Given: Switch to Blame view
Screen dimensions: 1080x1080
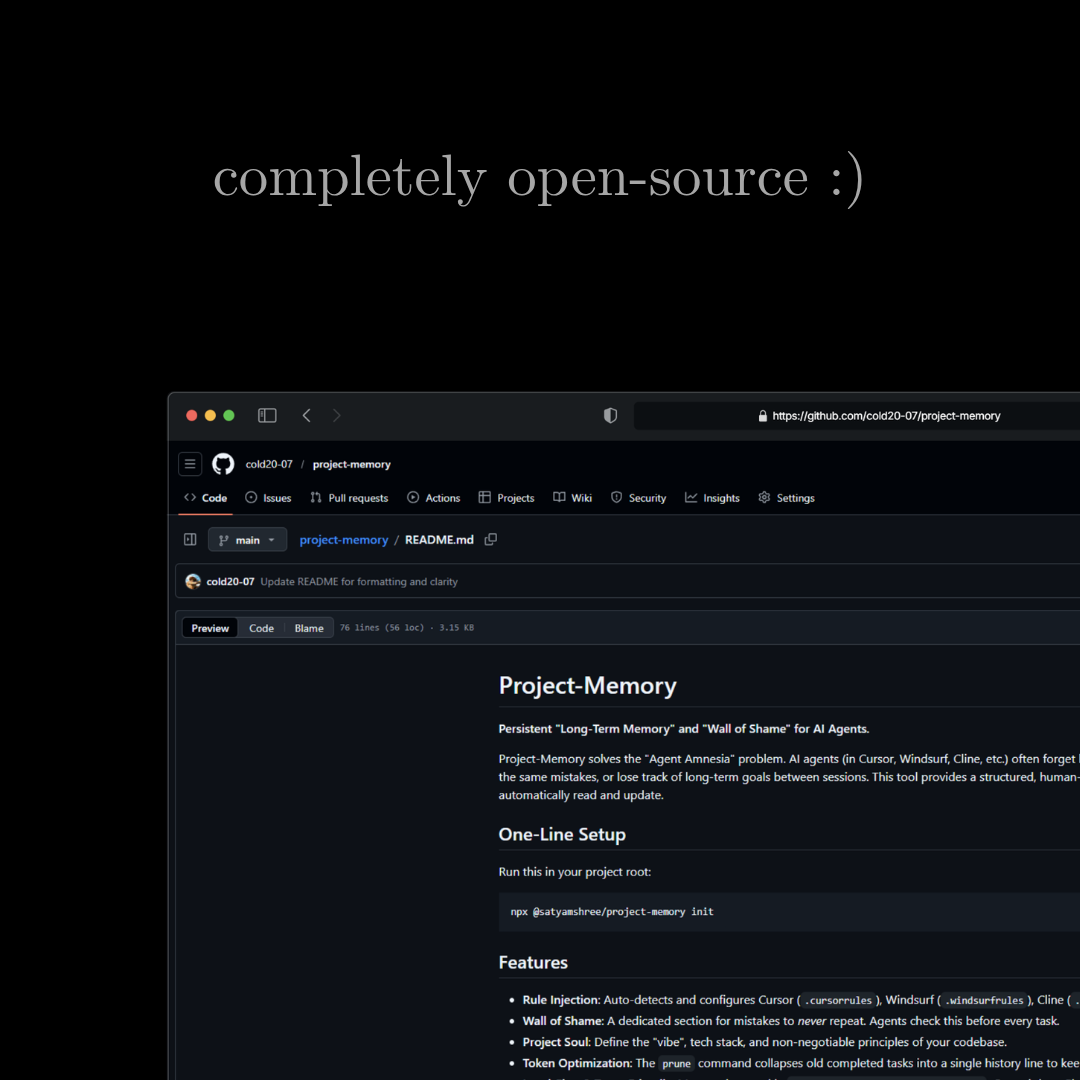Looking at the screenshot, I should (x=309, y=628).
